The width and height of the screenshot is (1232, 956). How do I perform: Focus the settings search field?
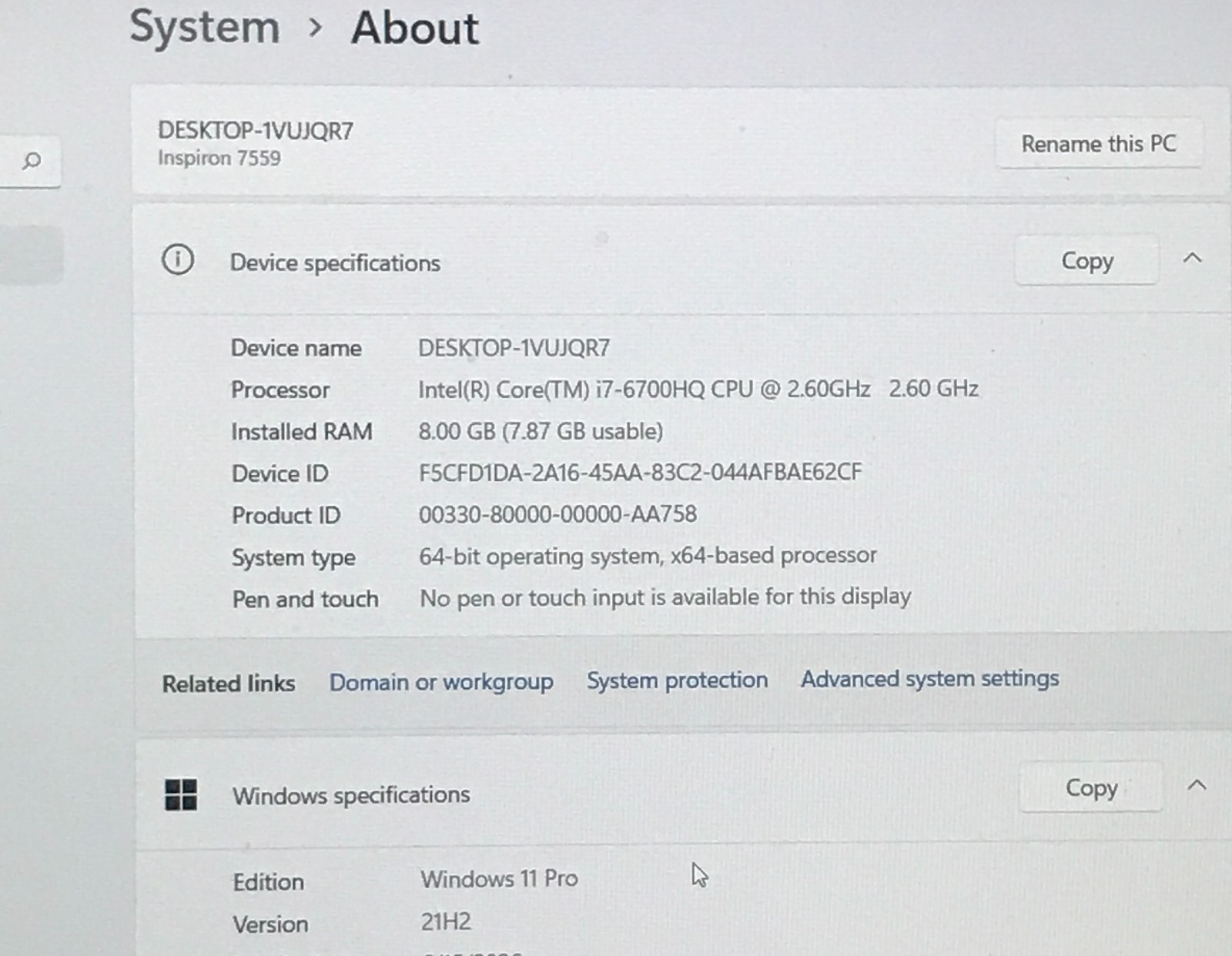coord(29,161)
